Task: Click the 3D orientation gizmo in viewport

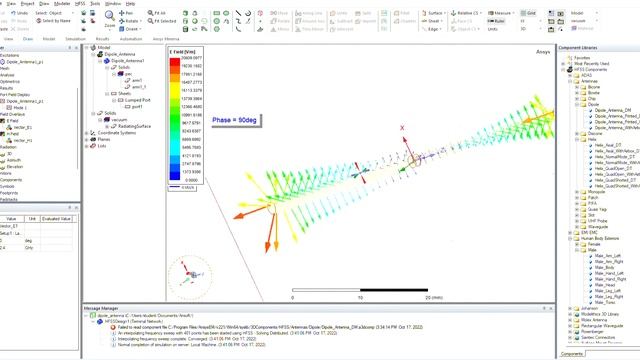Action: [190, 277]
